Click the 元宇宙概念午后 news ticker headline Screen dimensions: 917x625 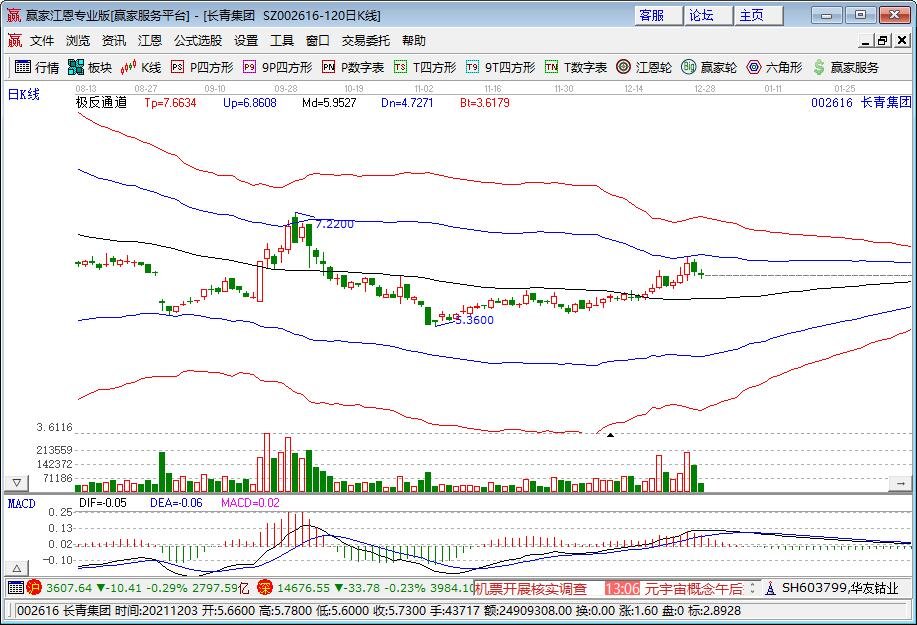694,588
